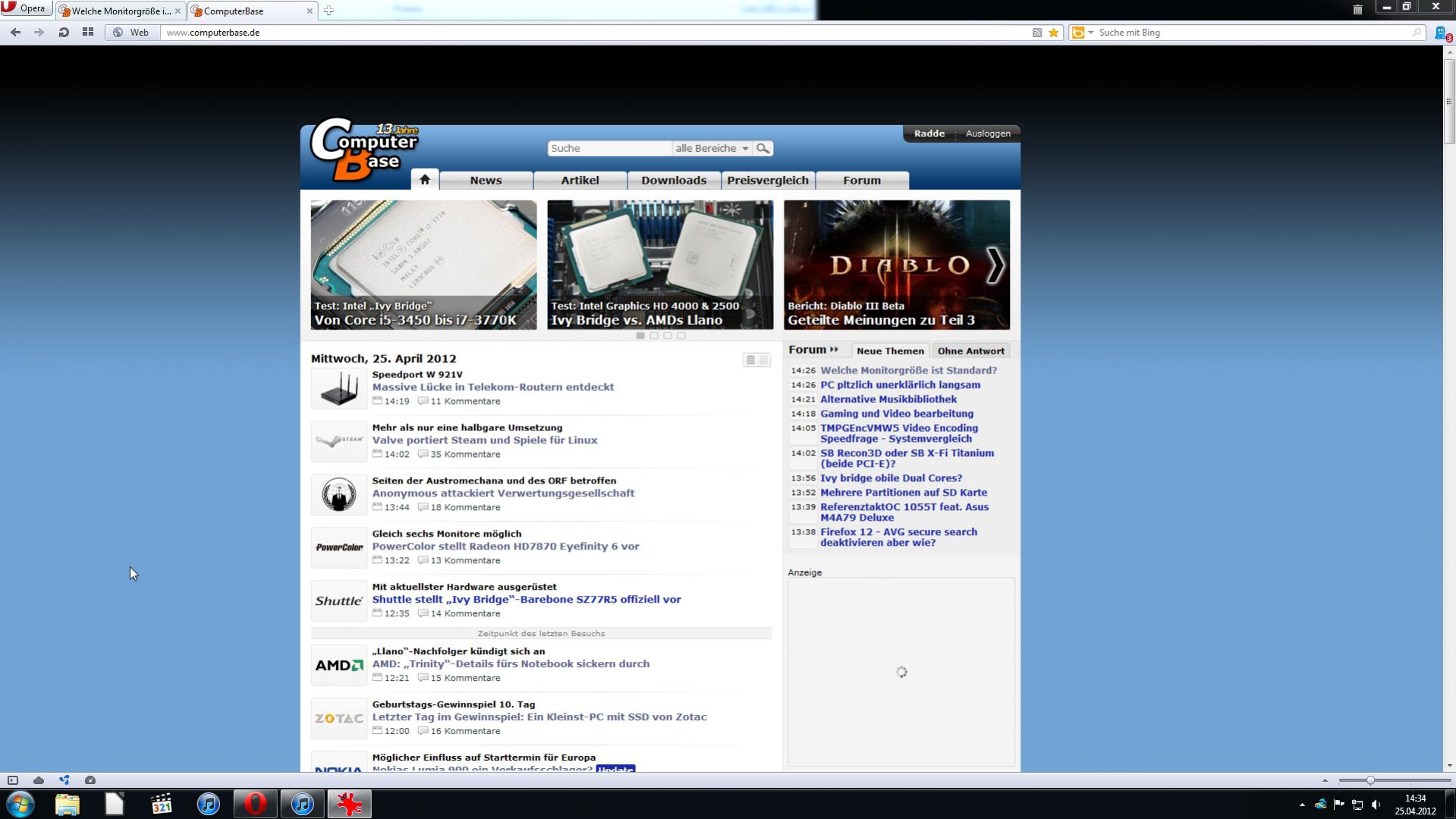This screenshot has height=819, width=1456.
Task: Select the second carousel page dot
Action: coord(654,335)
